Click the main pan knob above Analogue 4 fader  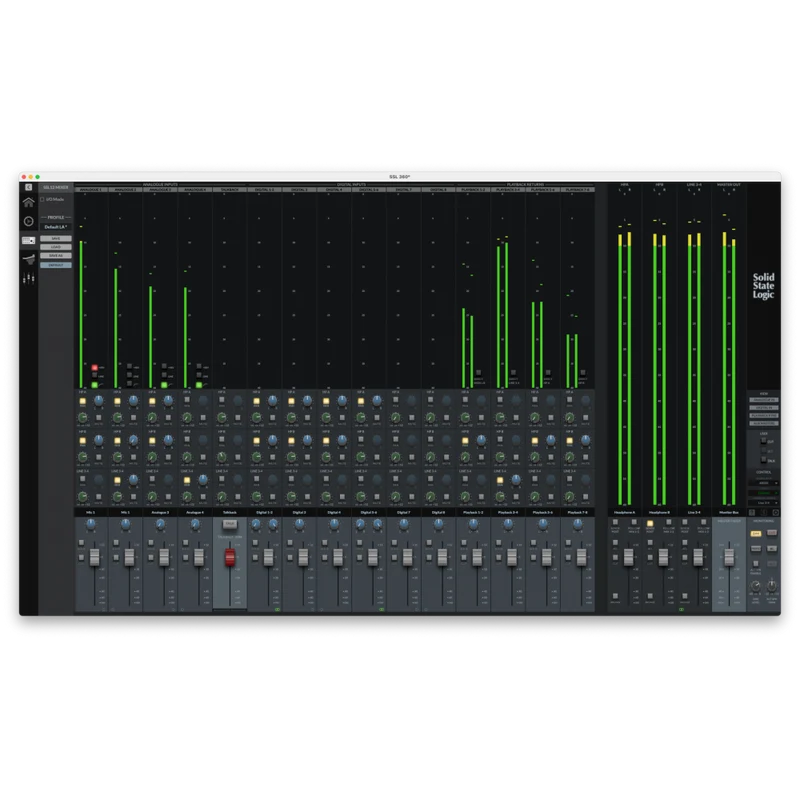coord(195,524)
